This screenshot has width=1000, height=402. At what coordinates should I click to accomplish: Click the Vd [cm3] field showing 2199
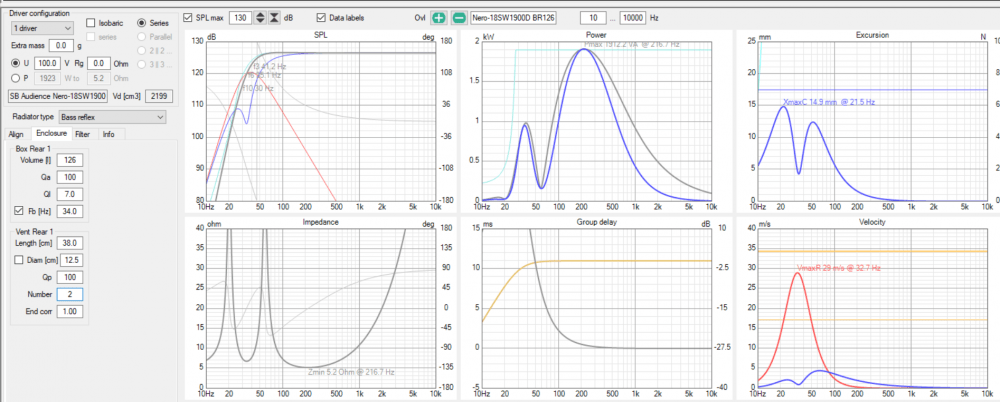point(159,96)
